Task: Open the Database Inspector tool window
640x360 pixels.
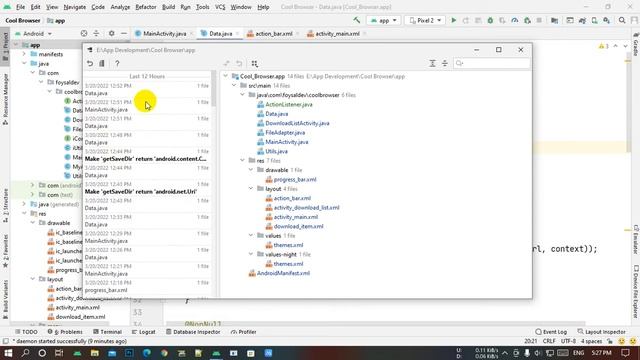Action: (193, 332)
